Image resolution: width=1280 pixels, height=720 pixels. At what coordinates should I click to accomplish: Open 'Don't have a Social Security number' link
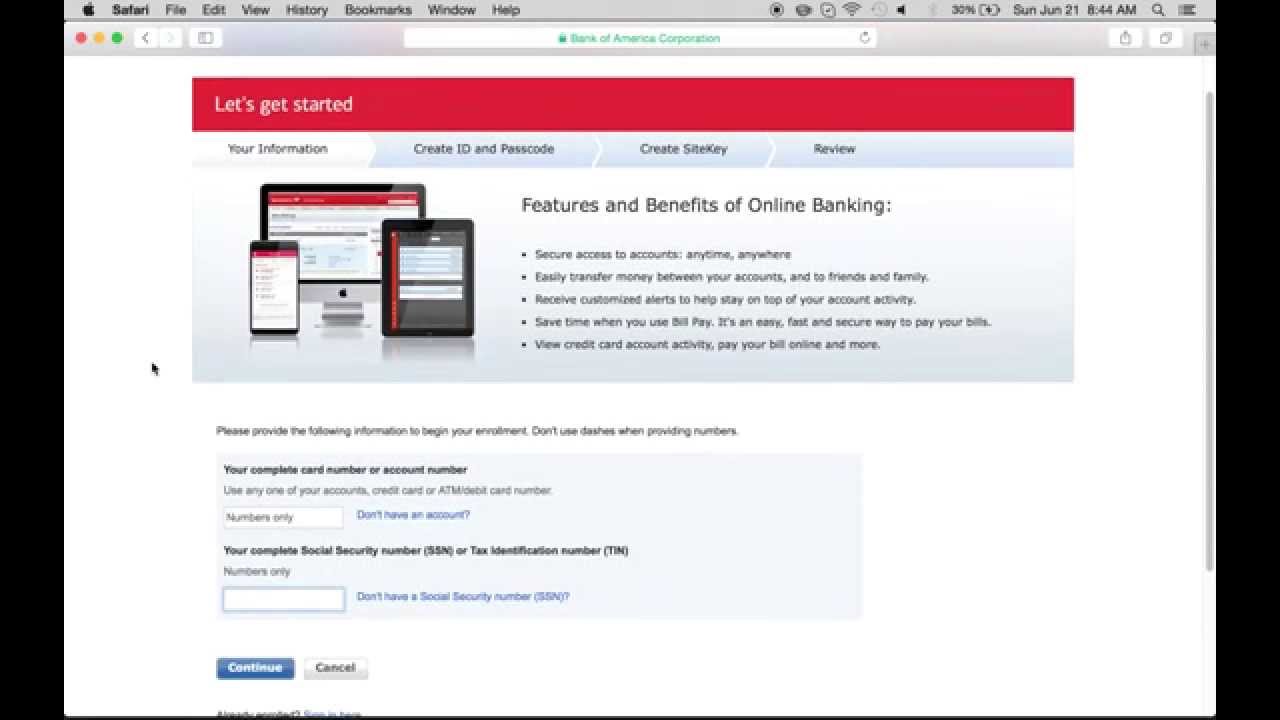click(x=463, y=596)
